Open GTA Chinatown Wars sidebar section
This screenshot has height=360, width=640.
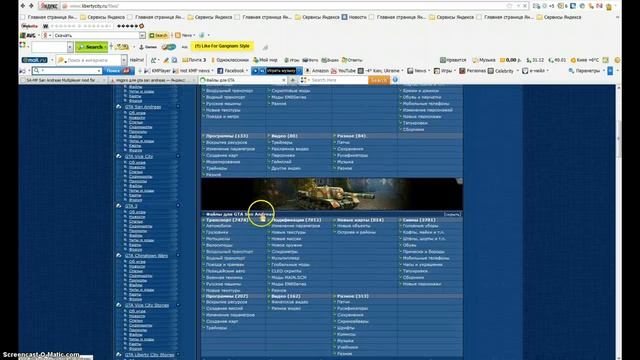point(146,256)
